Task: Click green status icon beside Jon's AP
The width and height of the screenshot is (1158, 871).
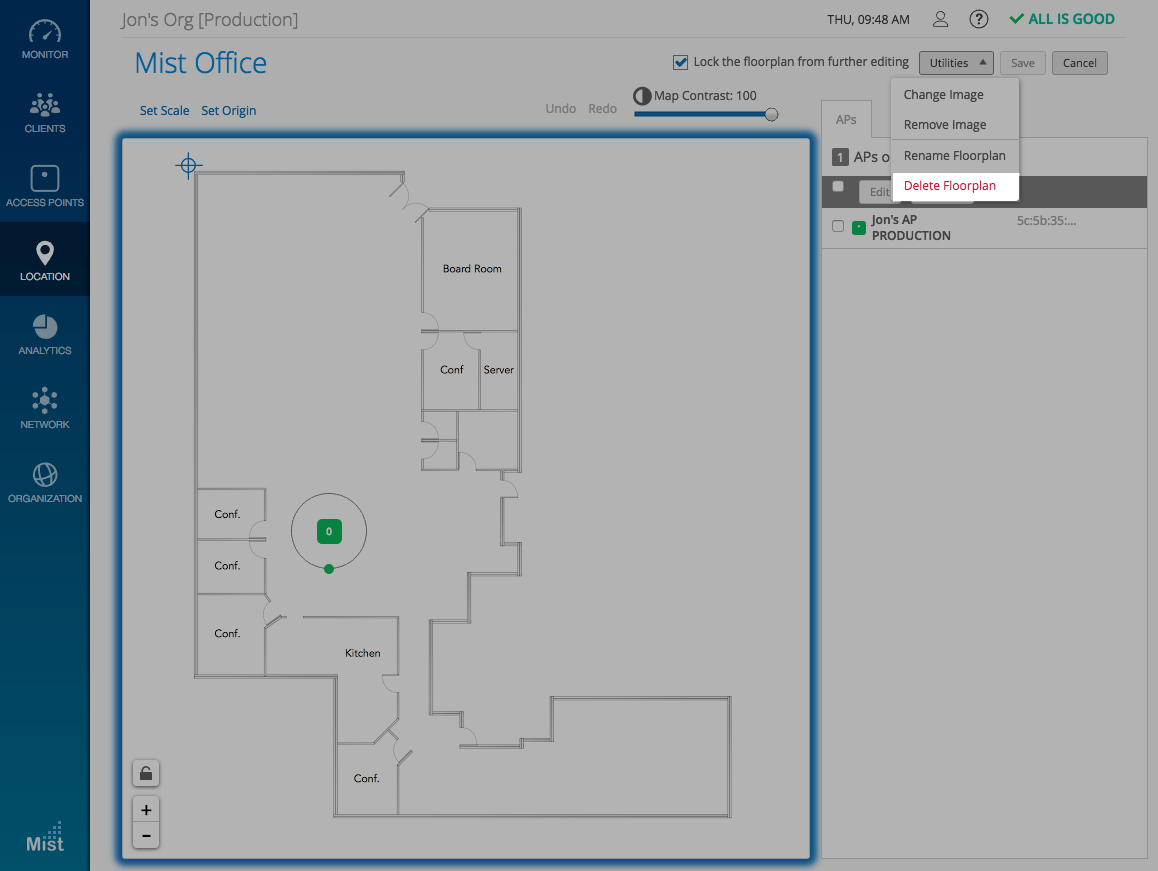Action: coord(858,228)
